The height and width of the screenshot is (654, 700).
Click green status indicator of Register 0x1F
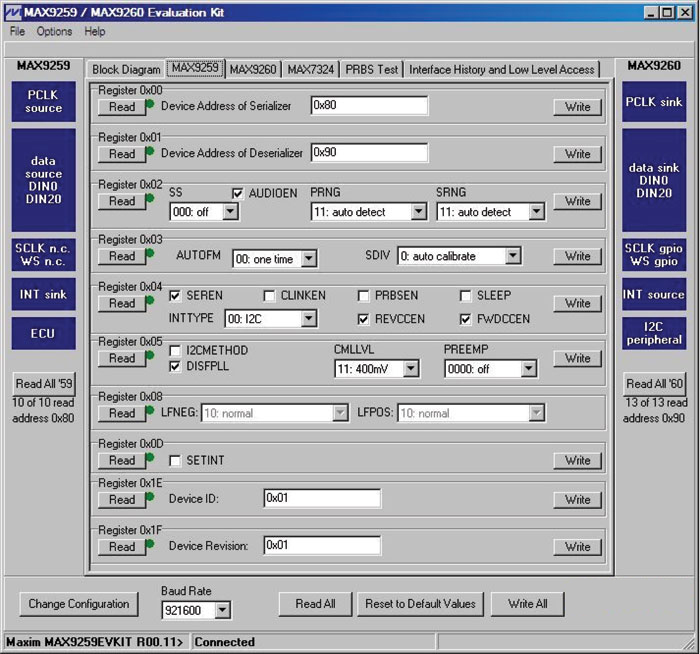(x=150, y=544)
